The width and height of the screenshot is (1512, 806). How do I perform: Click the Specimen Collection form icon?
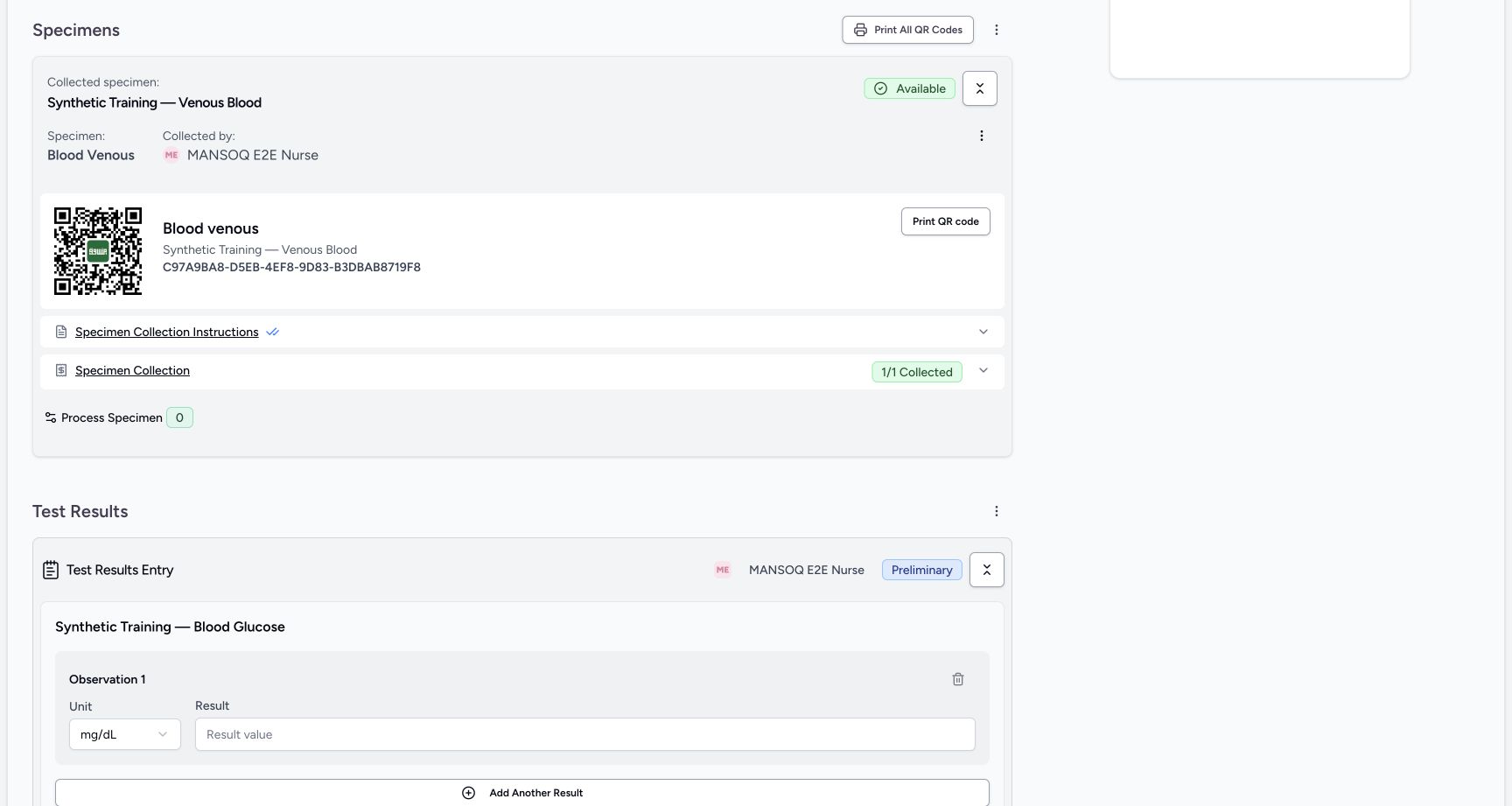click(61, 370)
